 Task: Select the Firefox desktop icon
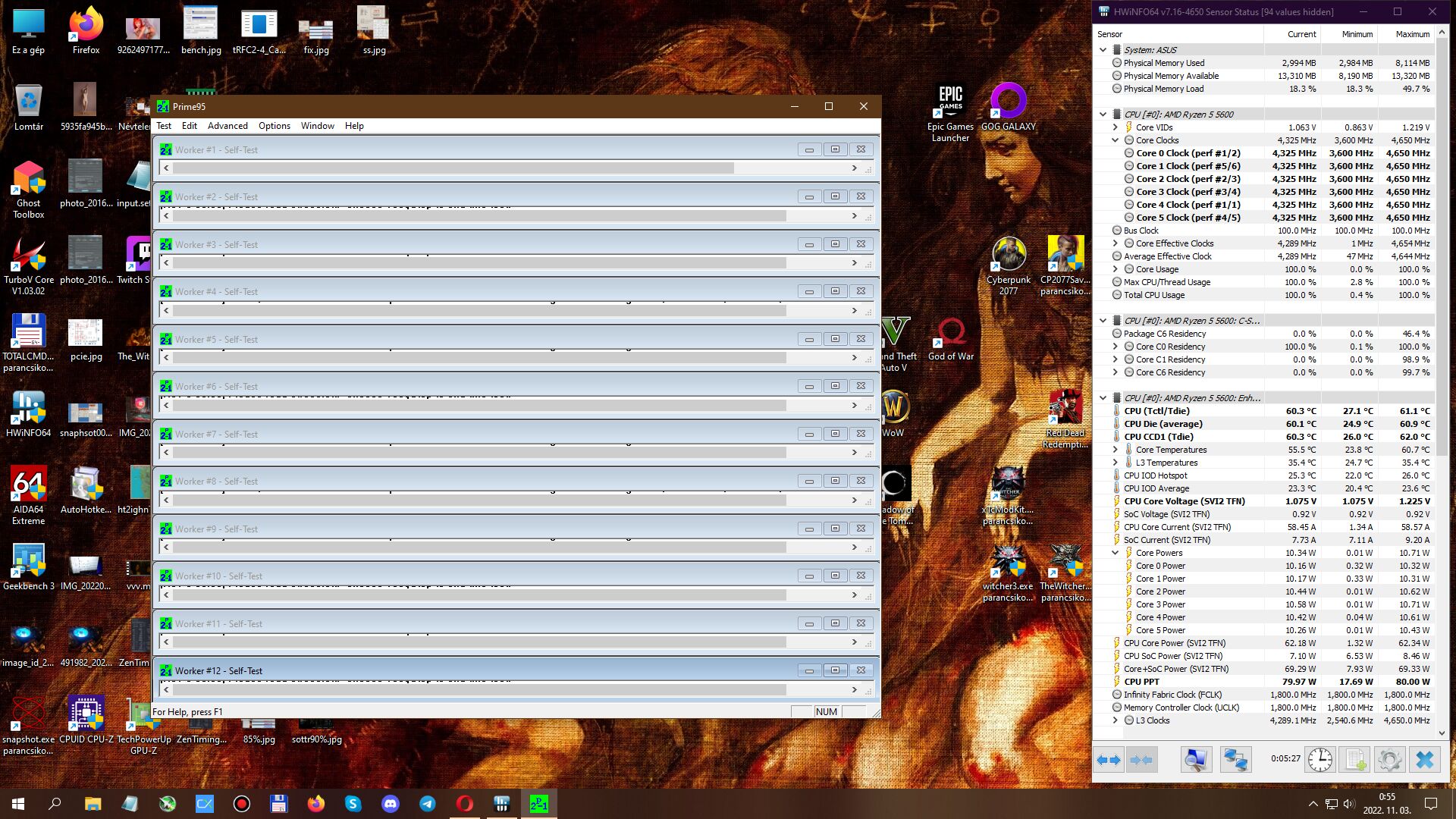(86, 32)
